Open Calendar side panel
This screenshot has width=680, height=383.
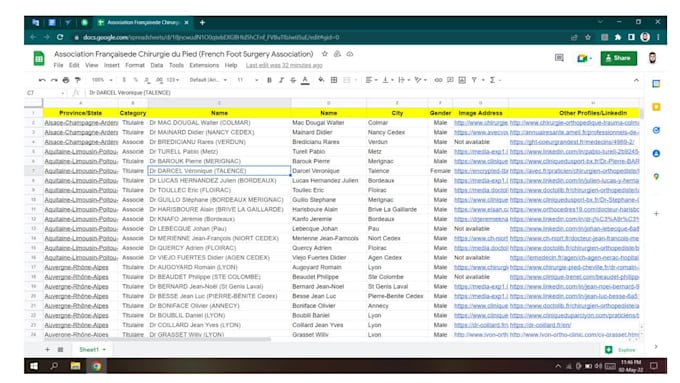(656, 84)
